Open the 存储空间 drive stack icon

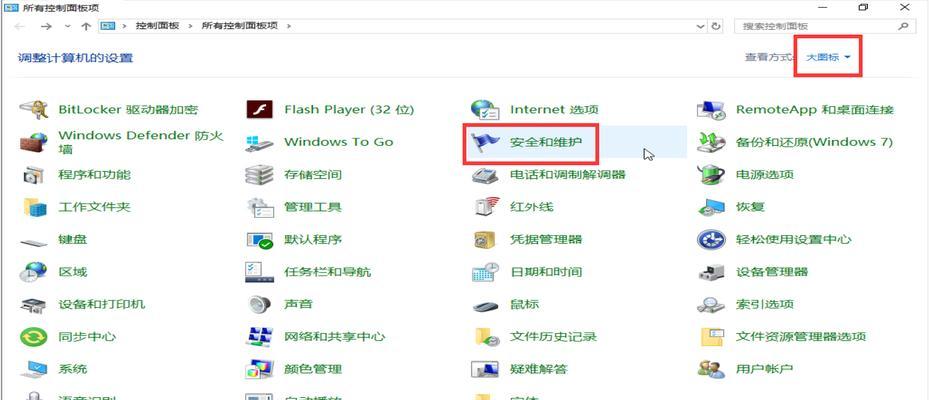pyautogui.click(x=259, y=175)
